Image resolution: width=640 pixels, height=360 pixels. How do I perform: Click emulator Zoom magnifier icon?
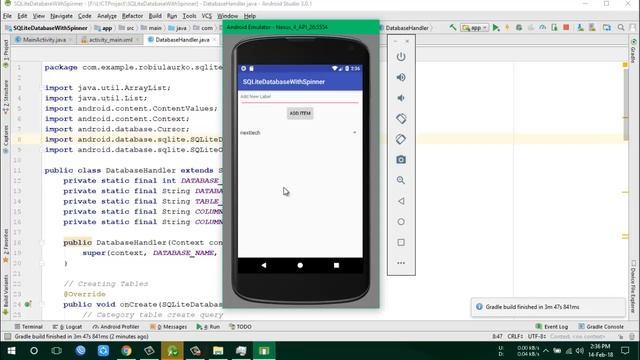coord(401,180)
